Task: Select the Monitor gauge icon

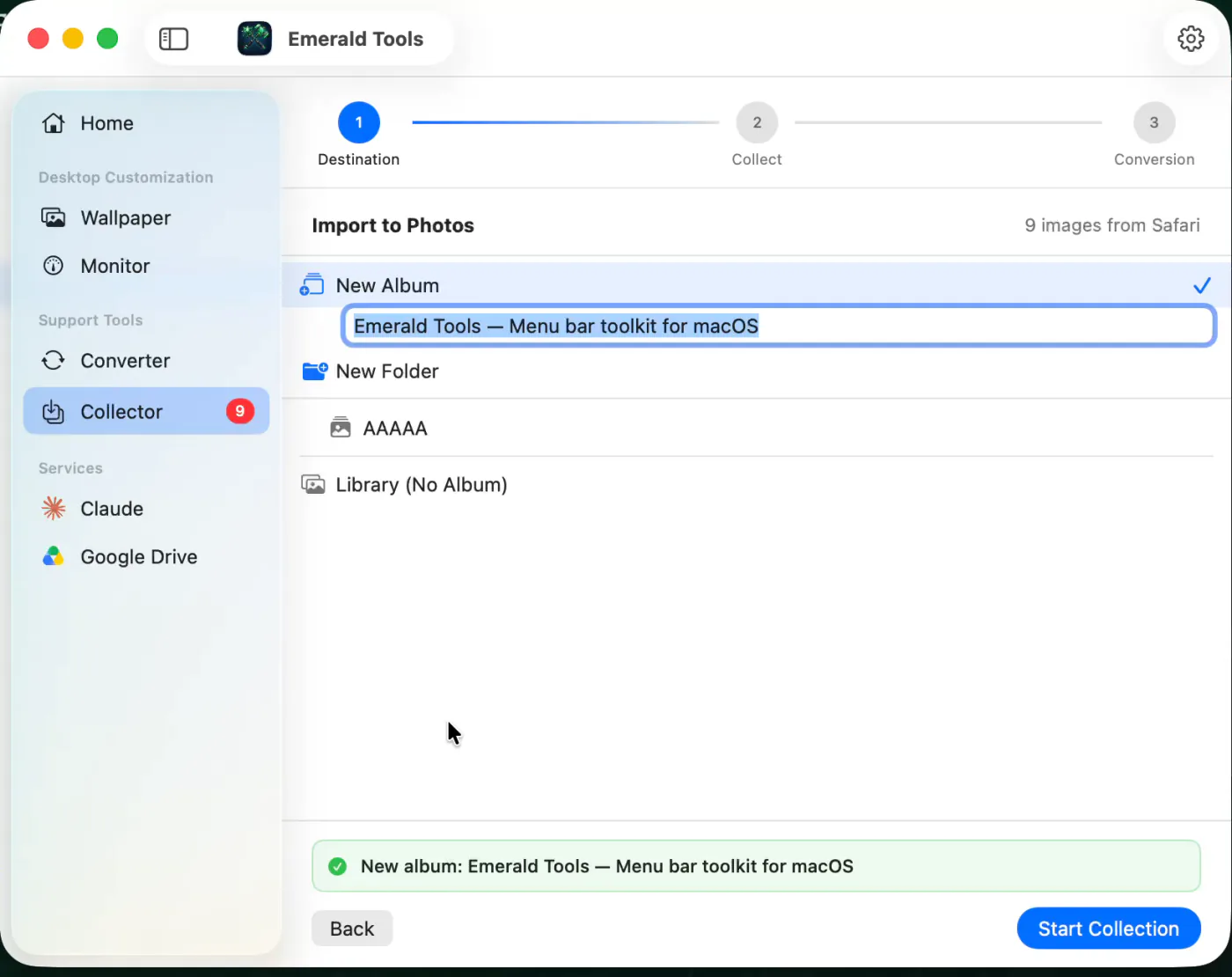Action: point(54,266)
